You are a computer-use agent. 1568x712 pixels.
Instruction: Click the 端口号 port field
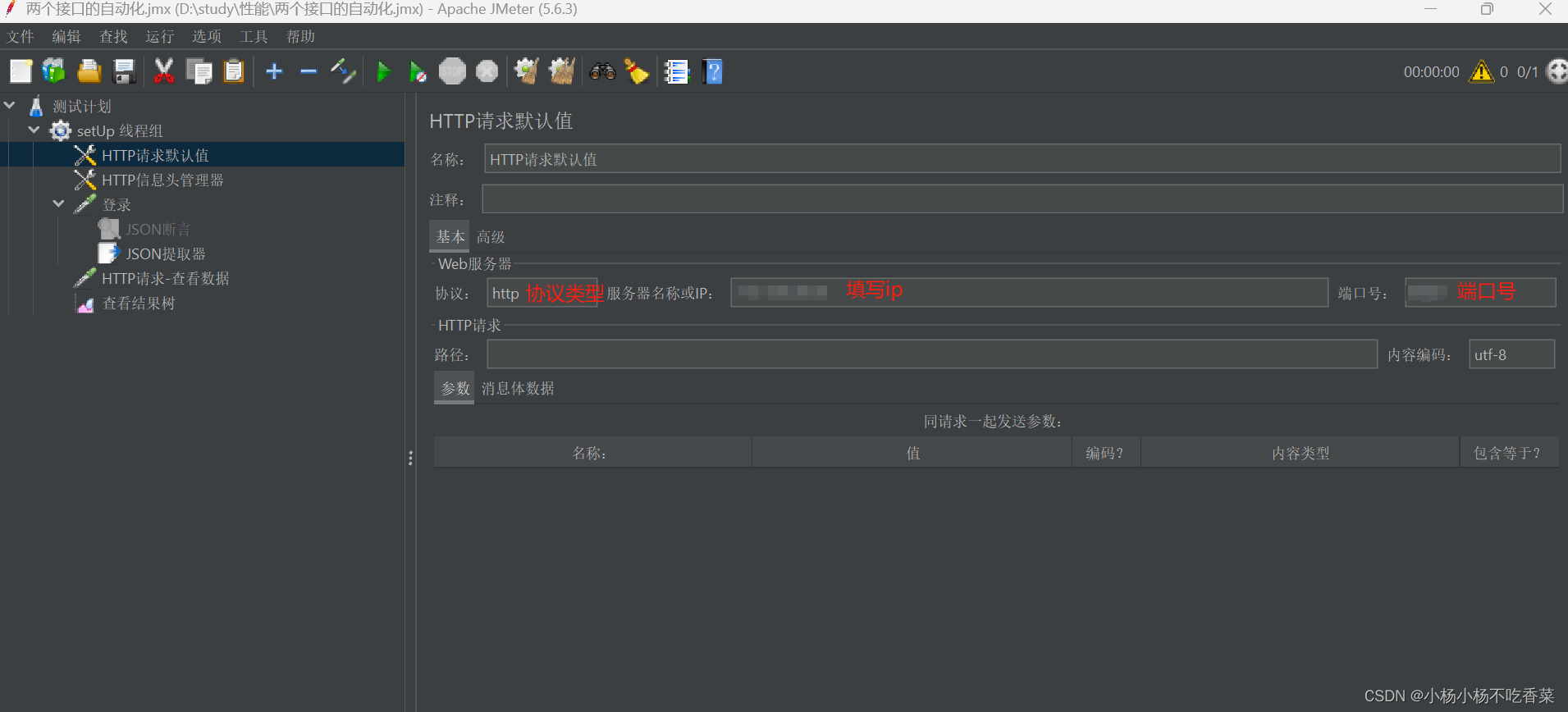pos(1480,293)
